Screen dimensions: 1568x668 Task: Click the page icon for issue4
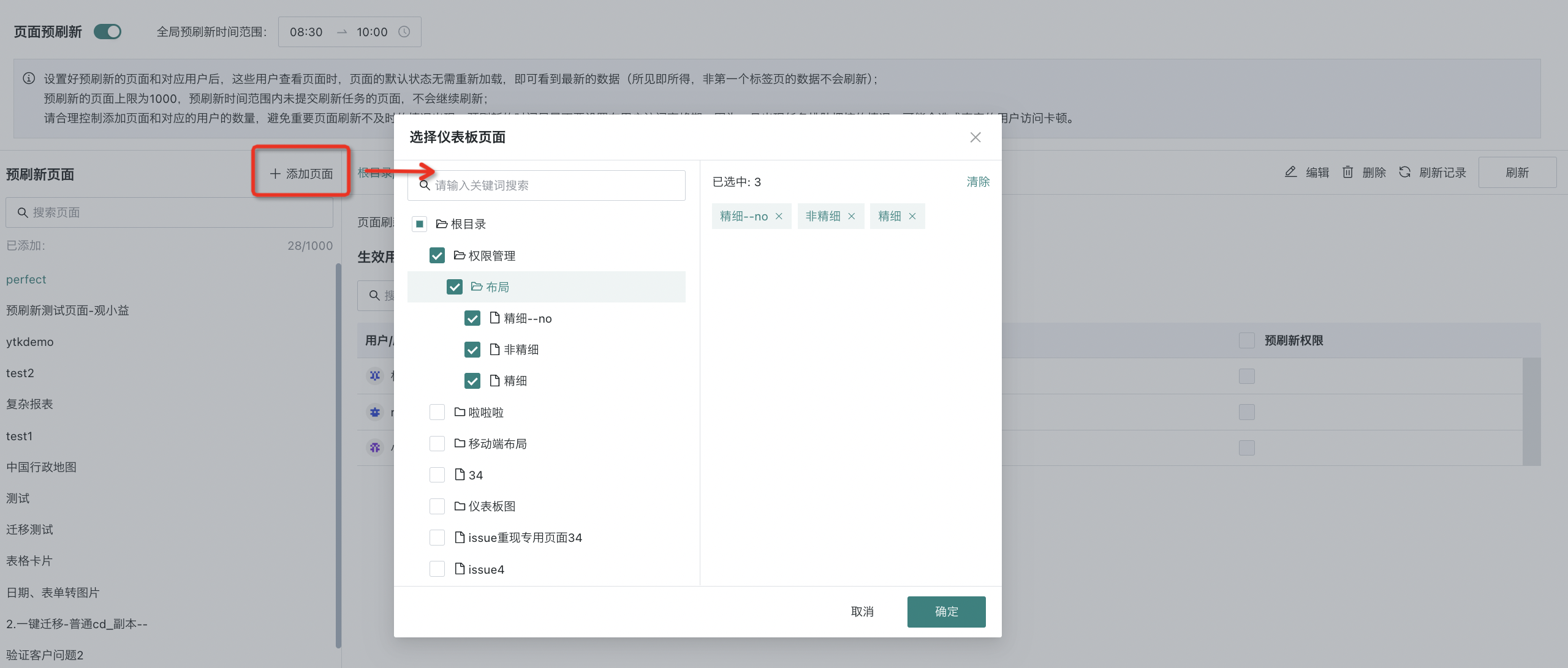click(x=460, y=569)
